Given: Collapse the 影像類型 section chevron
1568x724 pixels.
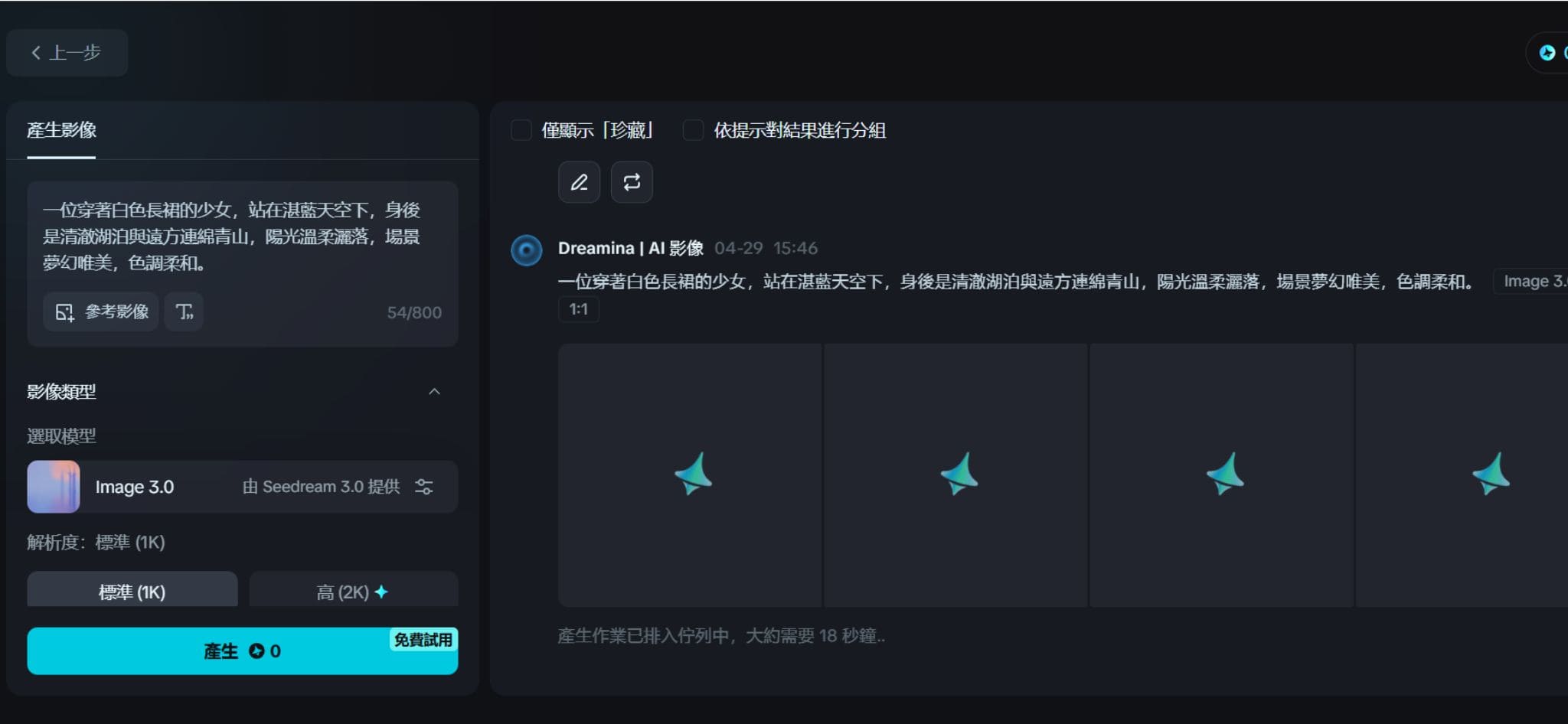Looking at the screenshot, I should coord(434,392).
